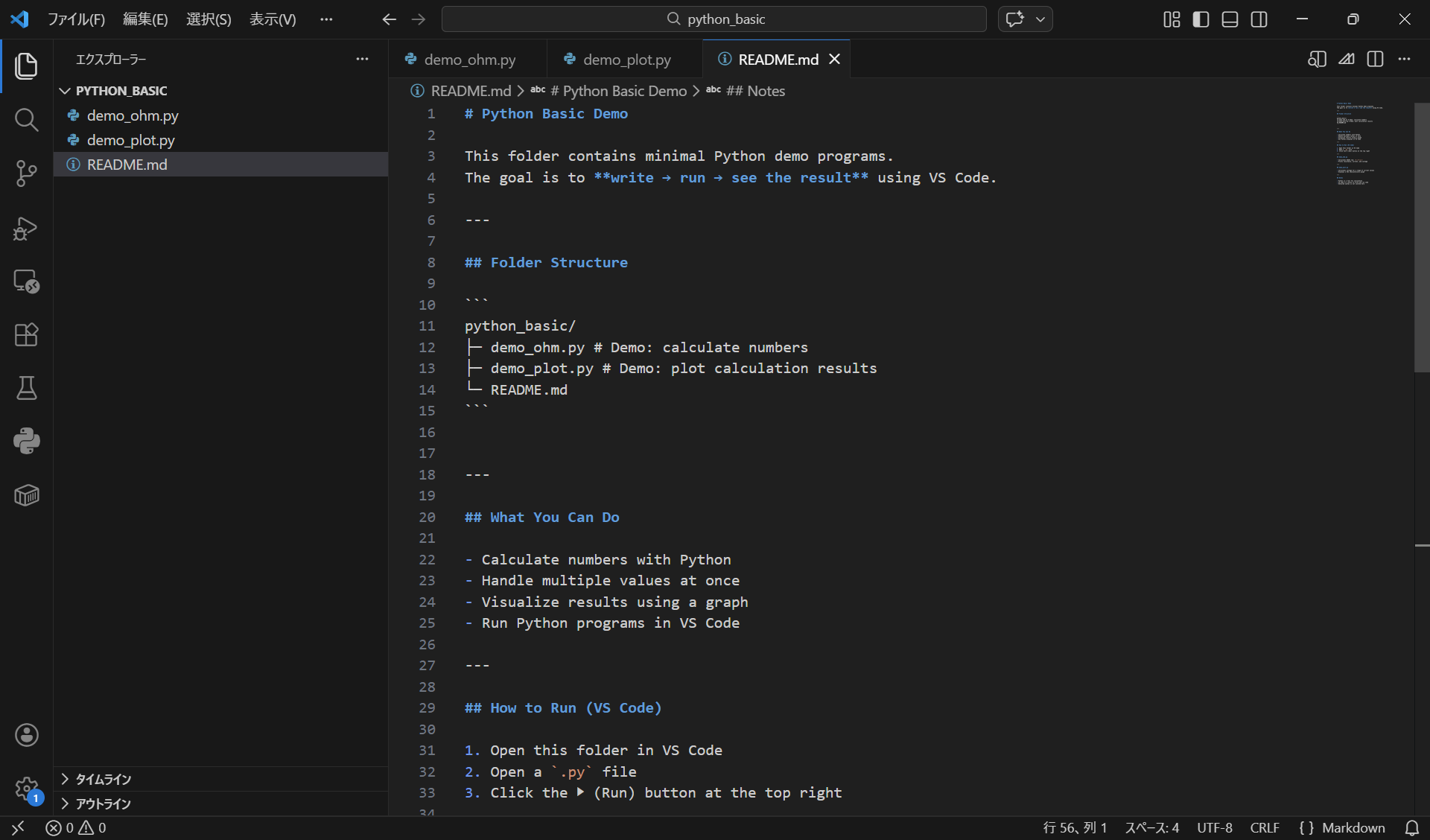The width and height of the screenshot is (1430, 840).
Task: Open the Extensions view
Action: (27, 335)
